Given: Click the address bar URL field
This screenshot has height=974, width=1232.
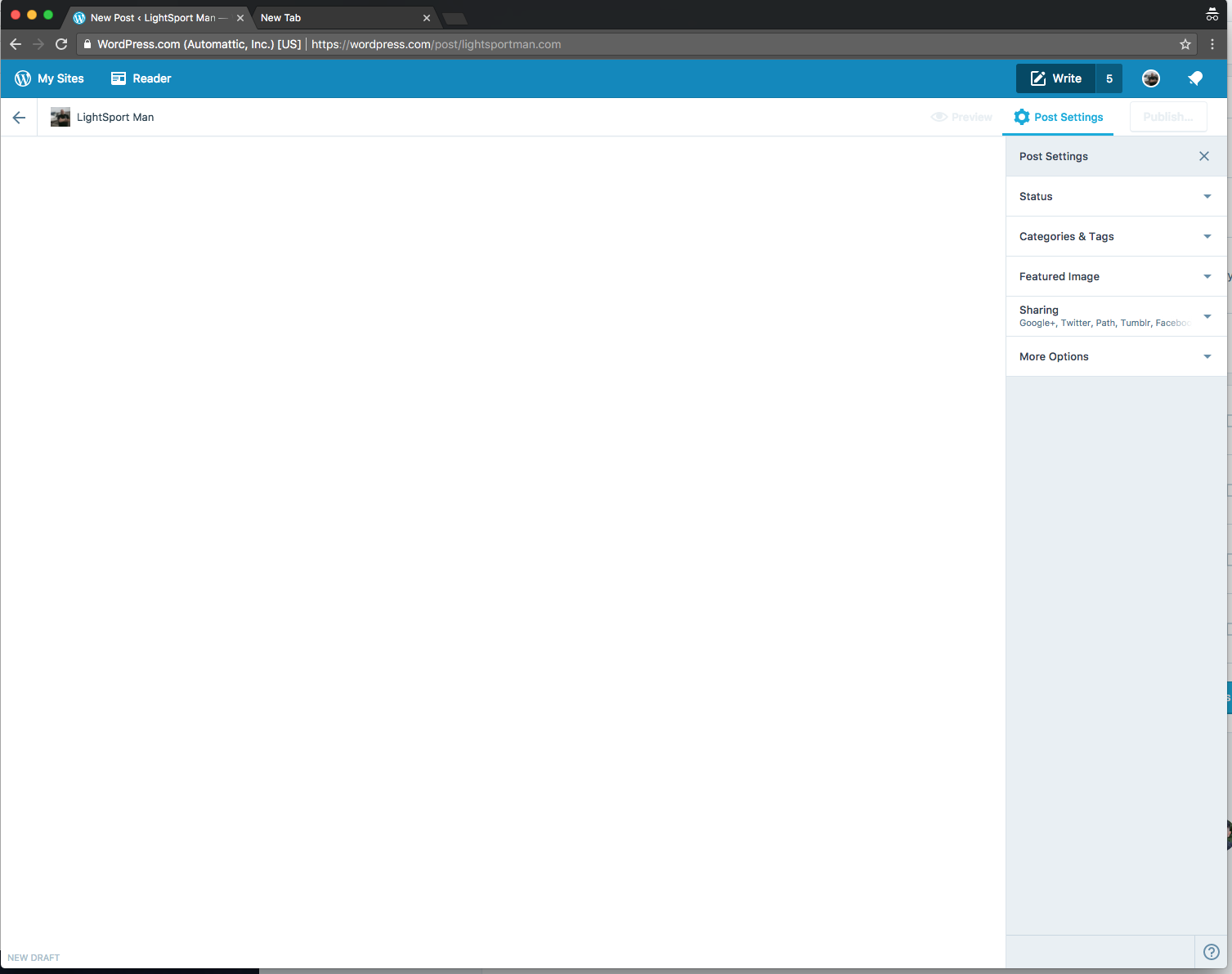Looking at the screenshot, I should click(x=638, y=44).
